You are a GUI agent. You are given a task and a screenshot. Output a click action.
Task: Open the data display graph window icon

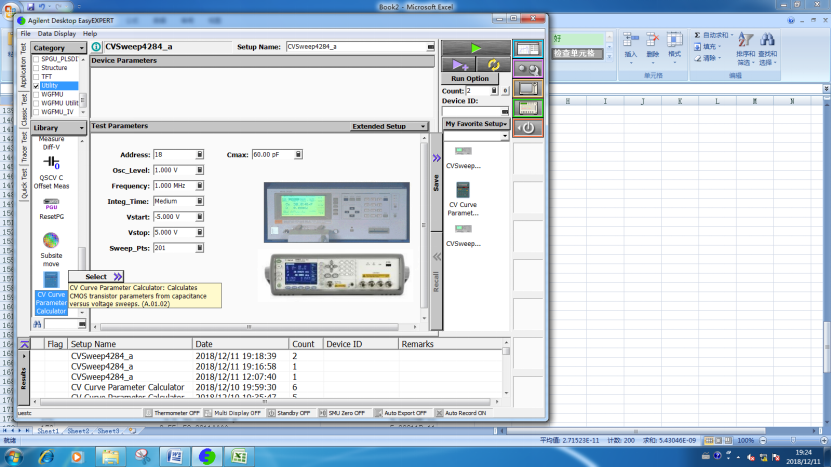tap(528, 49)
